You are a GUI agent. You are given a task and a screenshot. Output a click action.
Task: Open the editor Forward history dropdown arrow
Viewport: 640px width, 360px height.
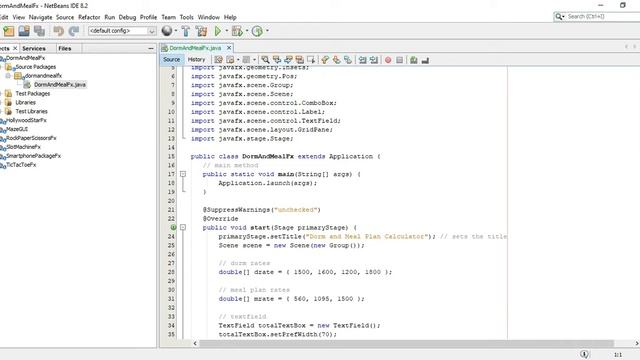pos(254,60)
